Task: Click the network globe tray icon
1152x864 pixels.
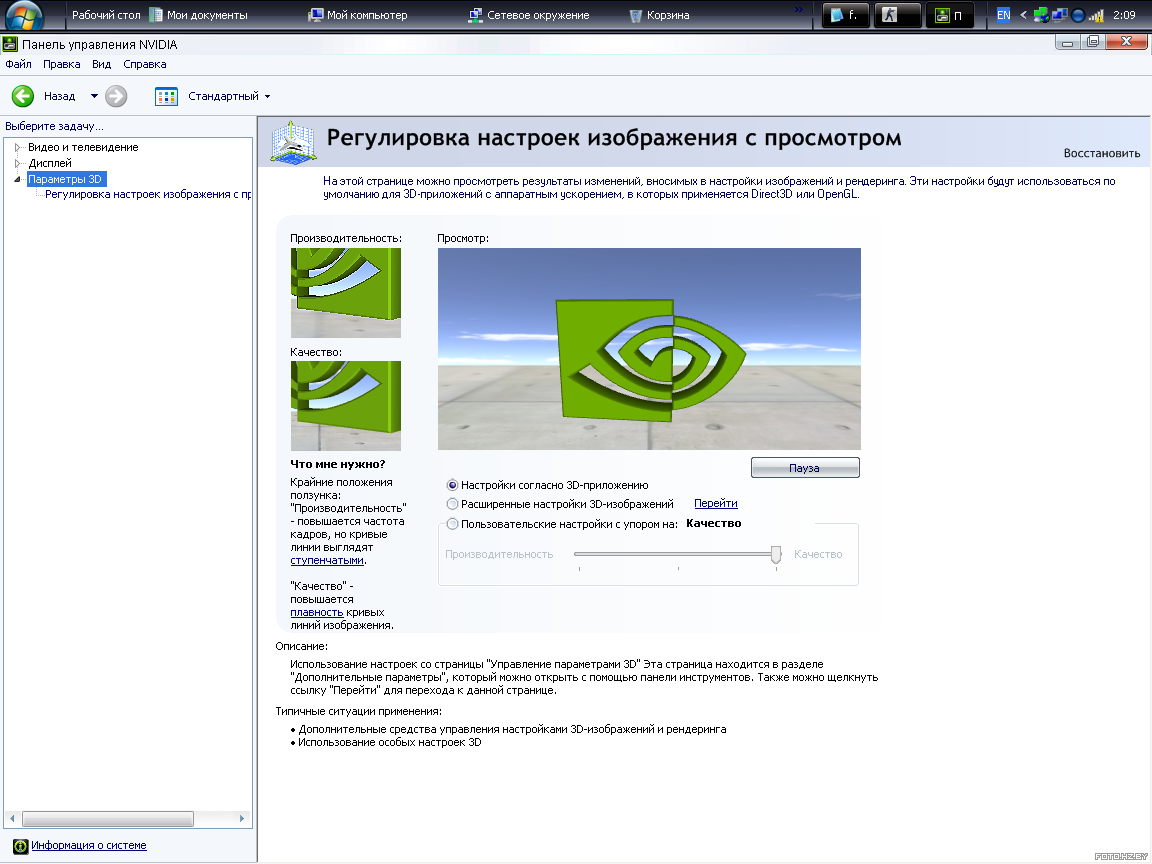Action: [1041, 15]
